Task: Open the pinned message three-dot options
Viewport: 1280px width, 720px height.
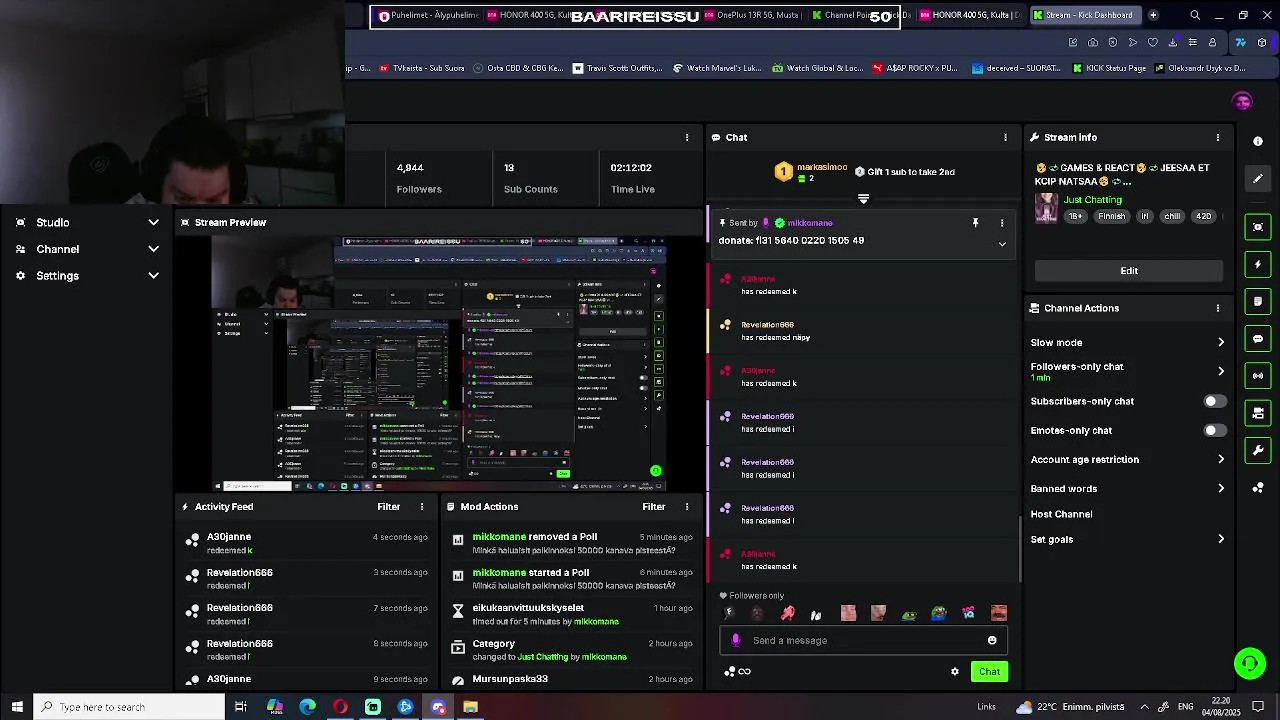Action: 1002,223
